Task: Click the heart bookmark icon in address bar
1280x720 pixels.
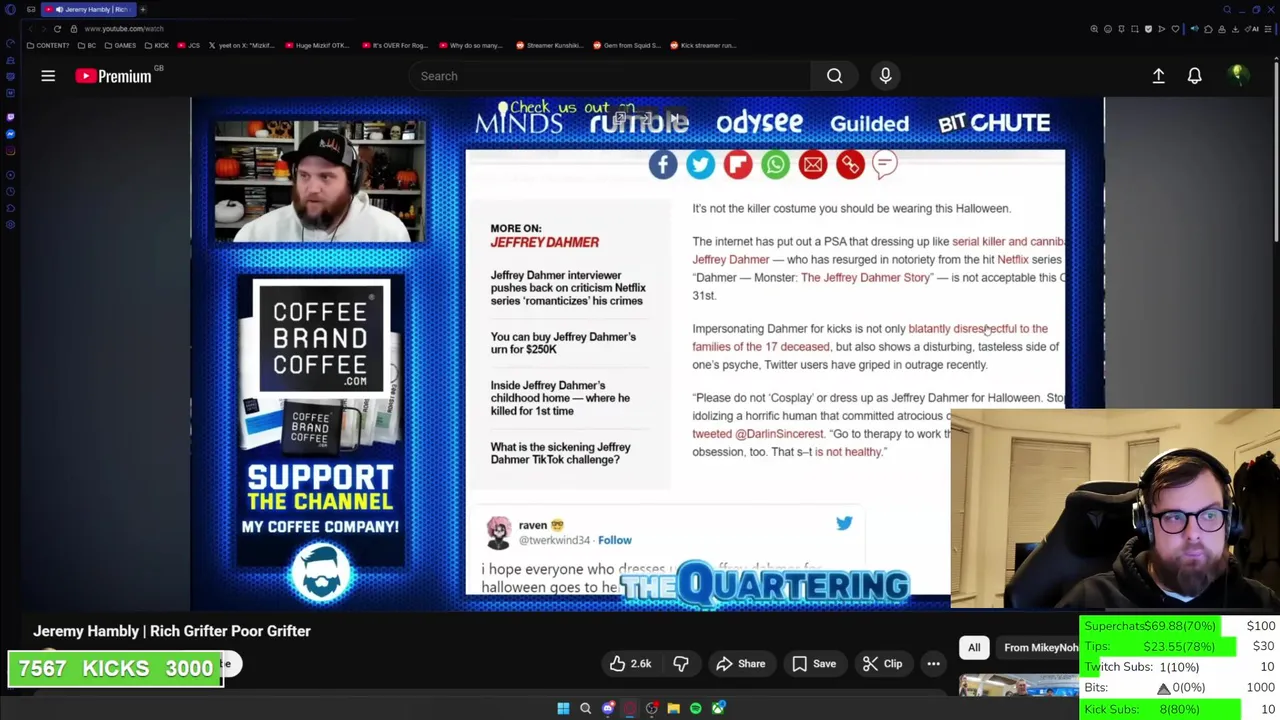Action: (1175, 29)
